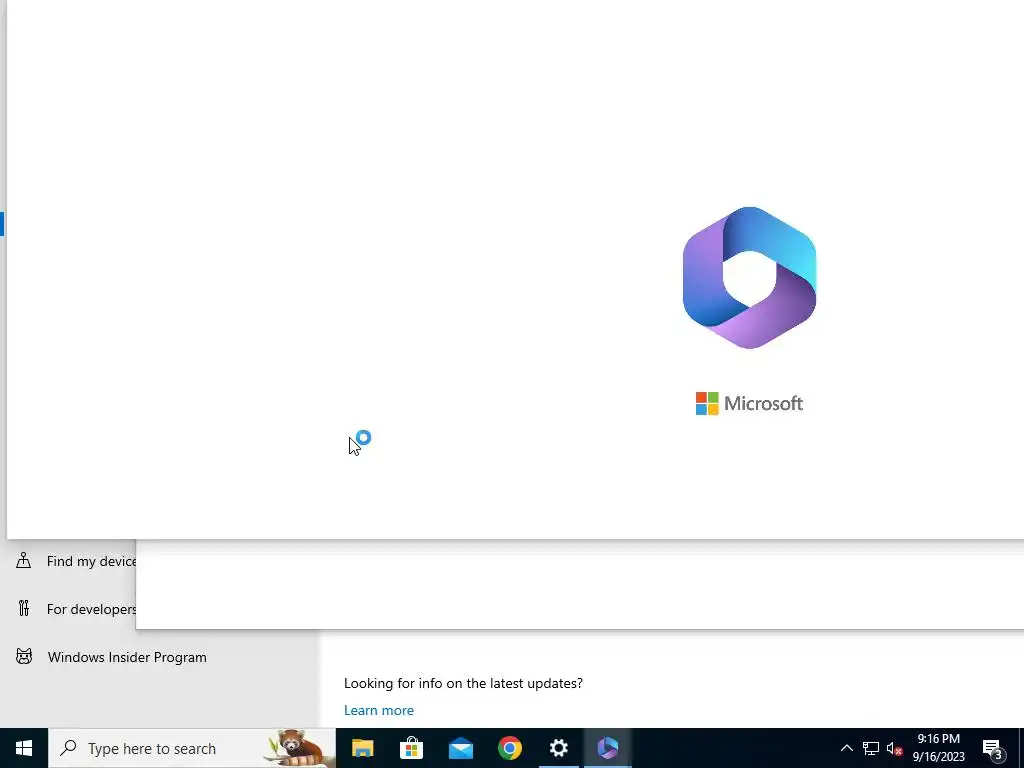1024x768 pixels.
Task: Click 'Looking for info on the latest updates?' text
Action: pyautogui.click(x=463, y=683)
